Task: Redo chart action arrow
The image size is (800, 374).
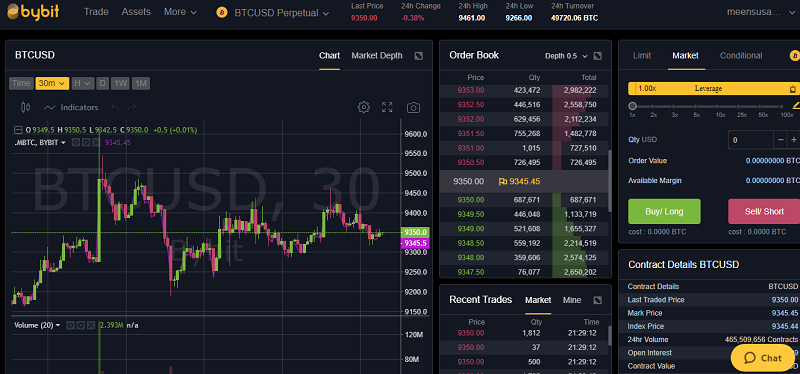Action: [x=132, y=107]
